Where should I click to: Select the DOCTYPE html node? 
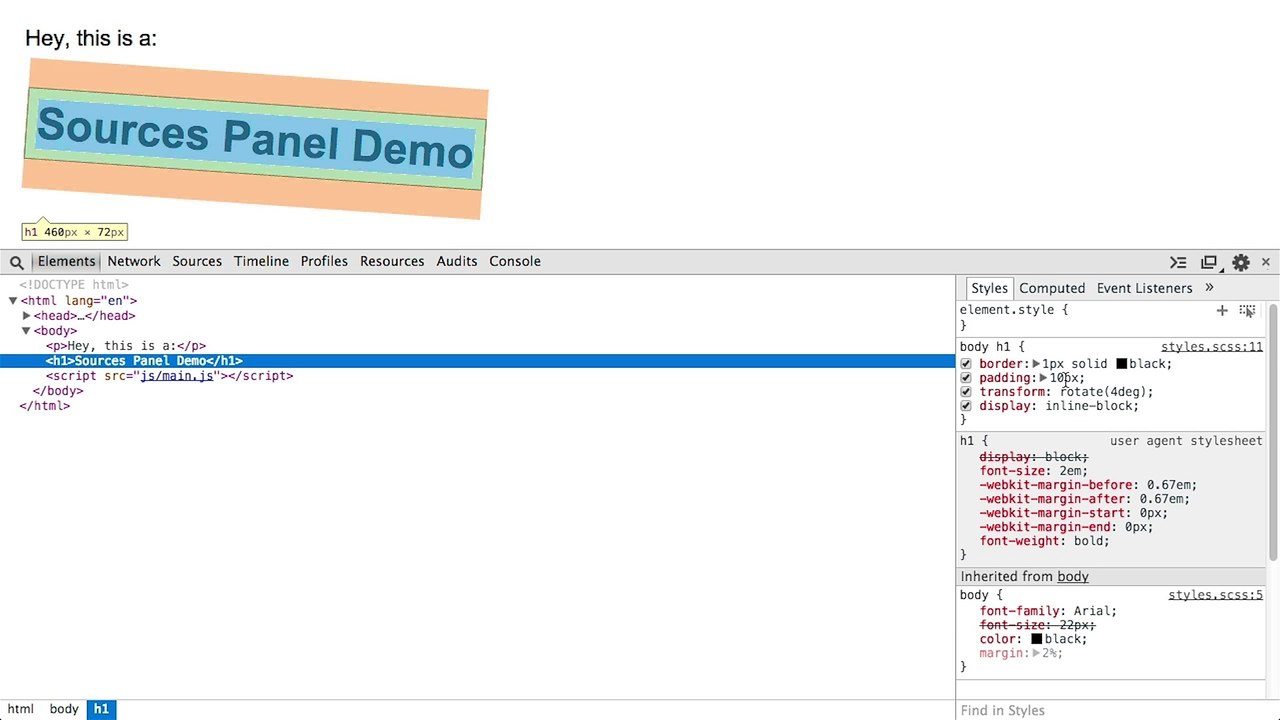tap(74, 285)
